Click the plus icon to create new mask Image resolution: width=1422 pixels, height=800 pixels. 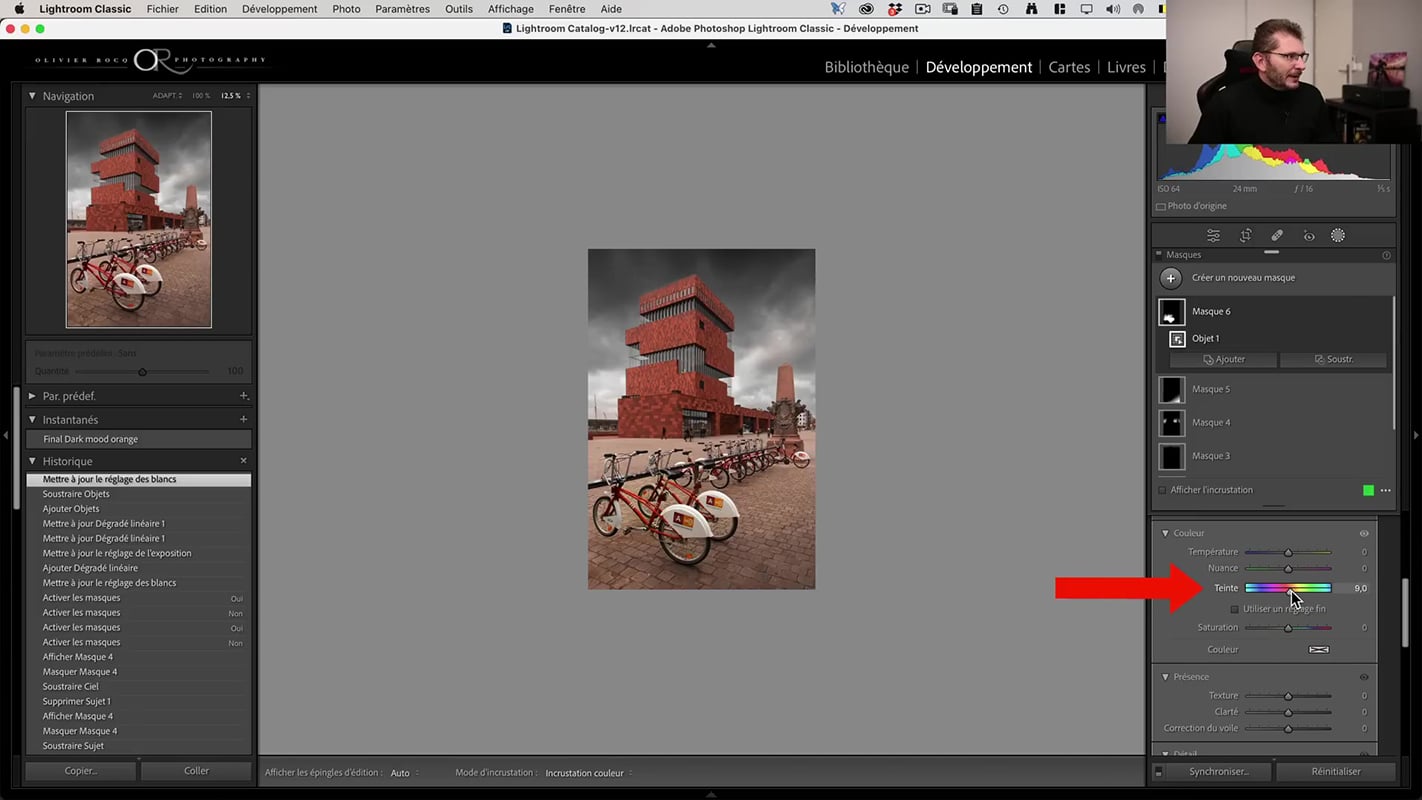click(1171, 278)
